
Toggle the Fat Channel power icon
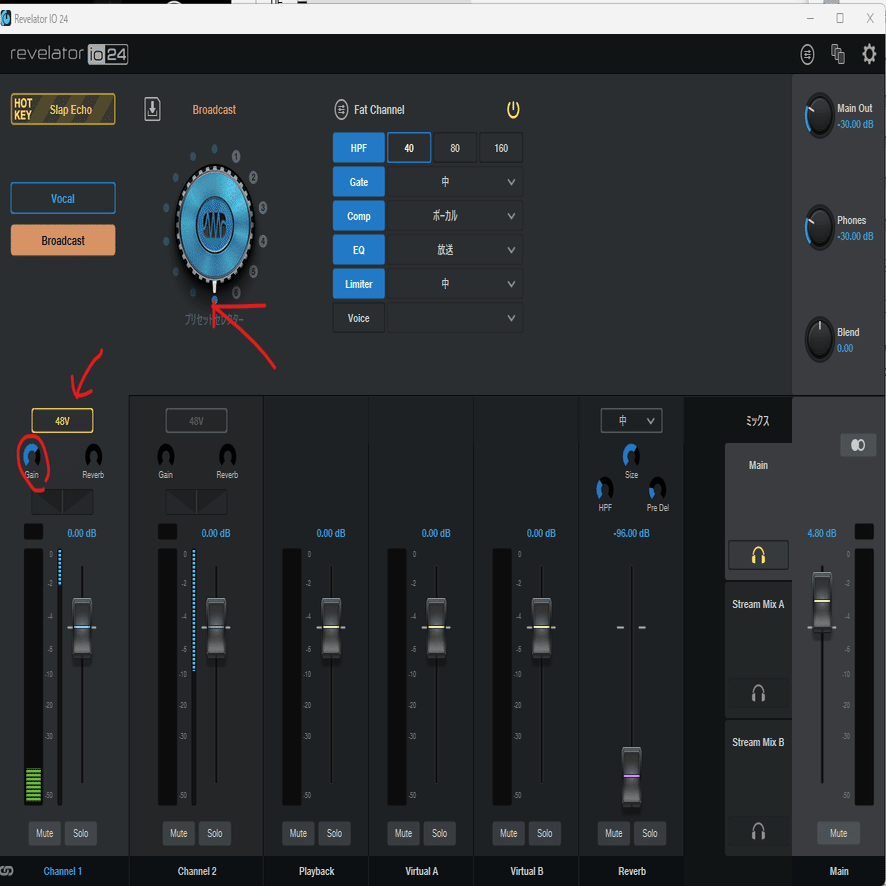click(x=513, y=110)
